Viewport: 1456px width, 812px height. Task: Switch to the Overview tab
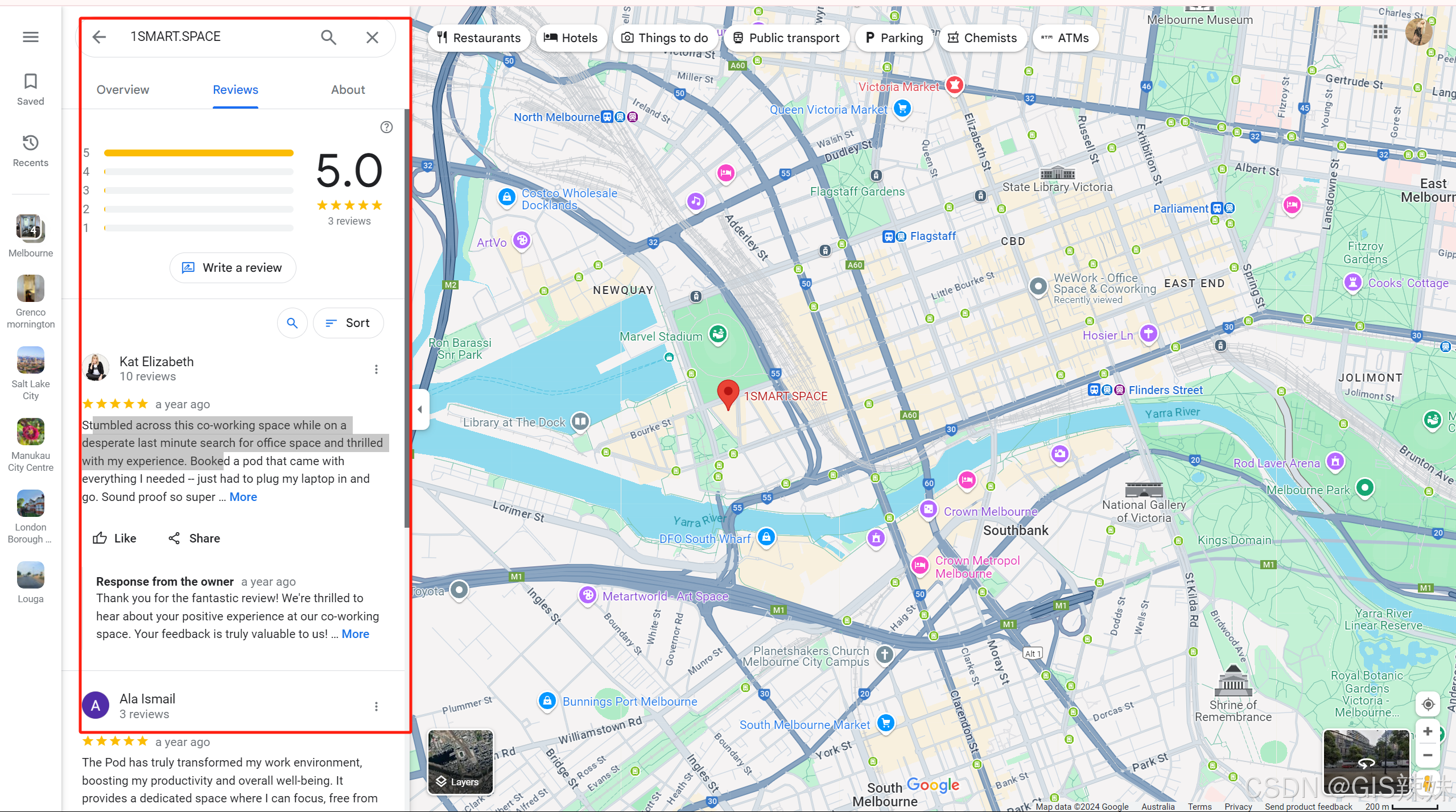pyautogui.click(x=123, y=89)
